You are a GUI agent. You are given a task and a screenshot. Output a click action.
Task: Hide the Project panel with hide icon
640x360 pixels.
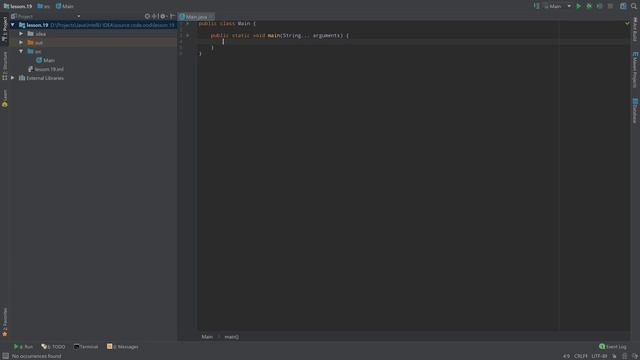click(x=172, y=16)
